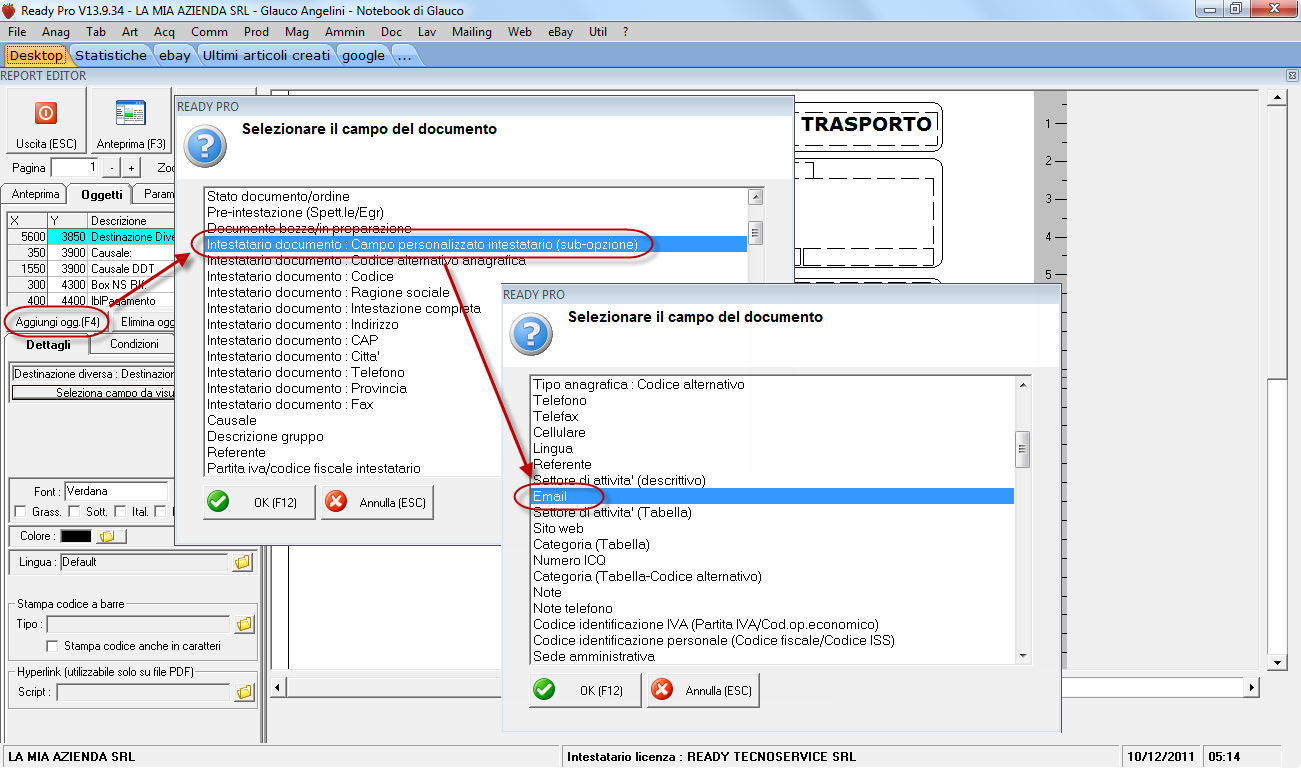Select the Desktop tab
This screenshot has width=1301, height=768.
(x=36, y=55)
